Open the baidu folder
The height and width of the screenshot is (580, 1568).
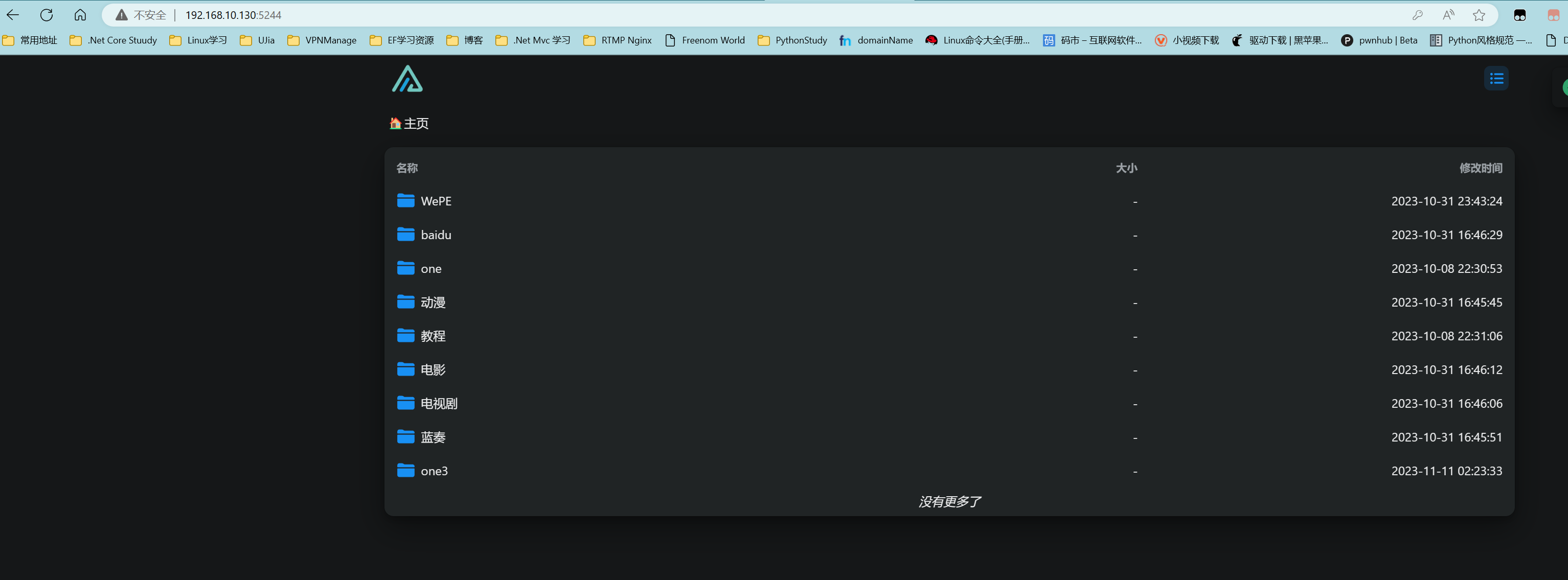(949, 235)
